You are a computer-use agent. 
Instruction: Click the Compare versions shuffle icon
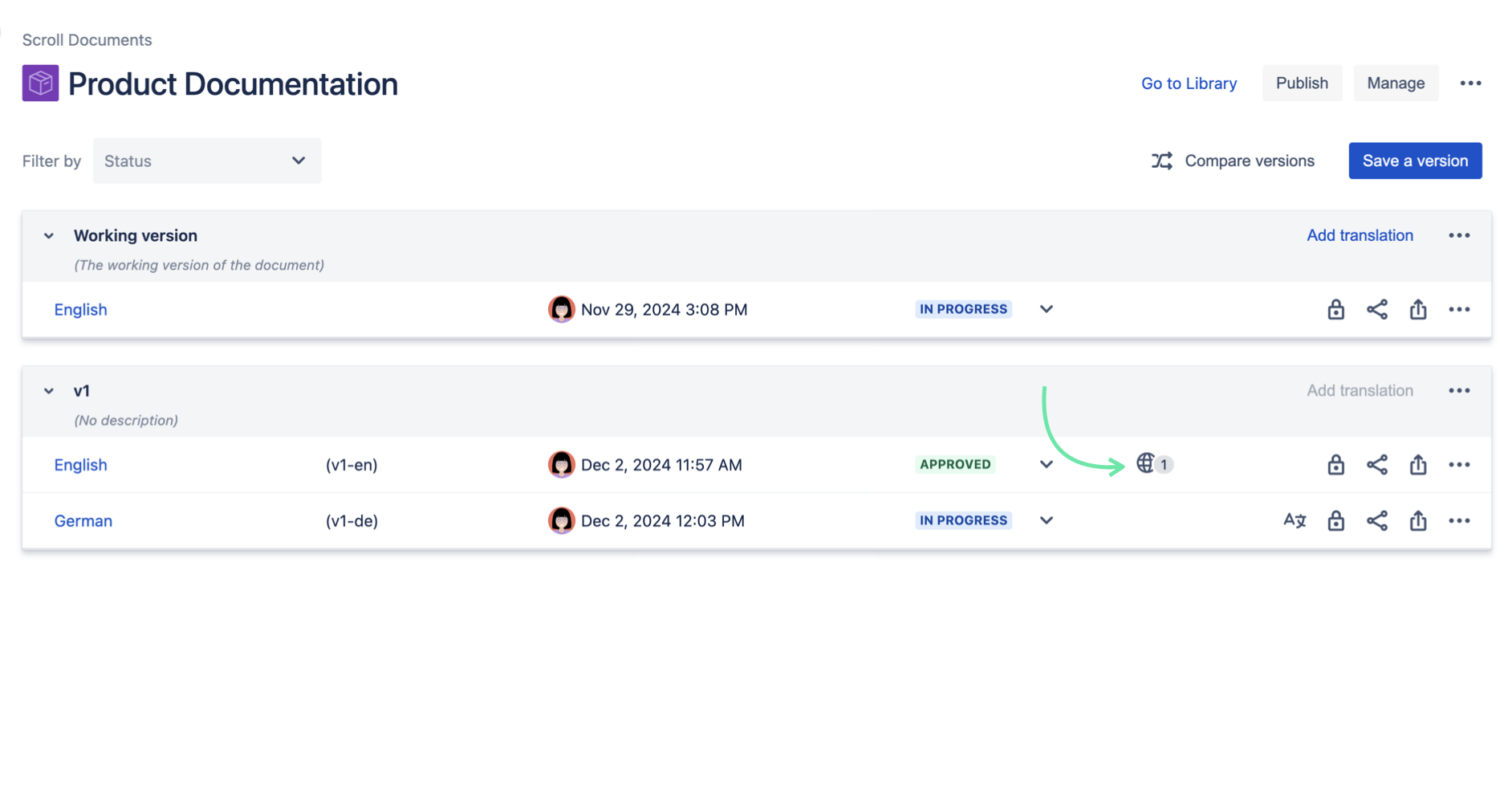point(1161,161)
